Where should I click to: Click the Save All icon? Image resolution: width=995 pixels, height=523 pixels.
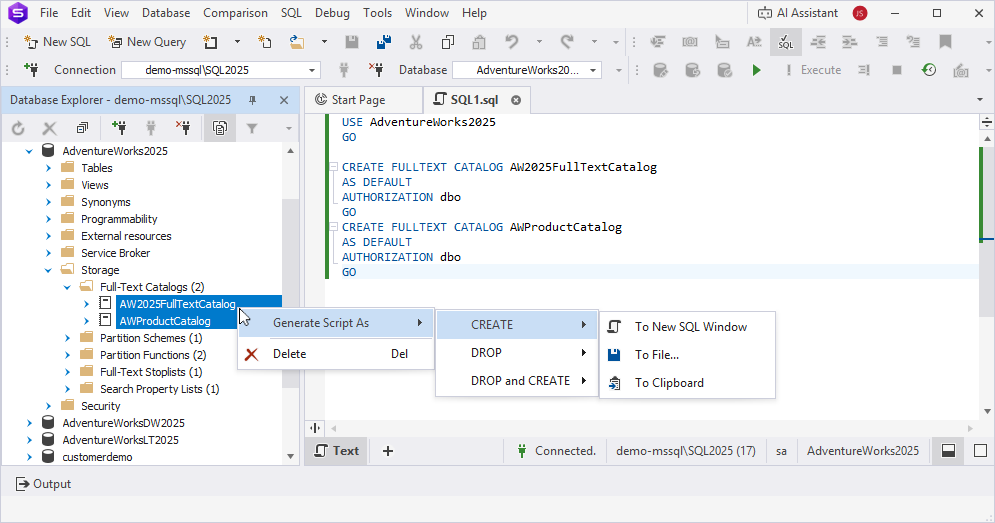[x=384, y=42]
